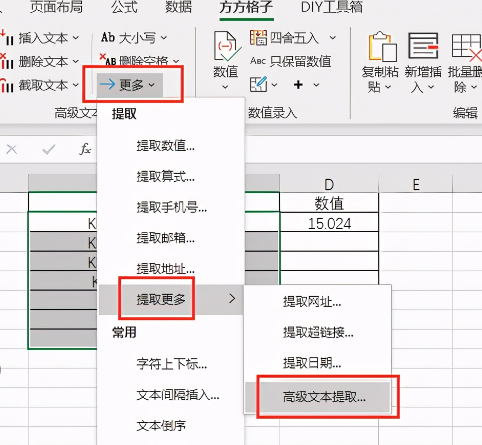Switch to the 公式 ribbon tab
This screenshot has height=445, width=482.
(x=124, y=7)
